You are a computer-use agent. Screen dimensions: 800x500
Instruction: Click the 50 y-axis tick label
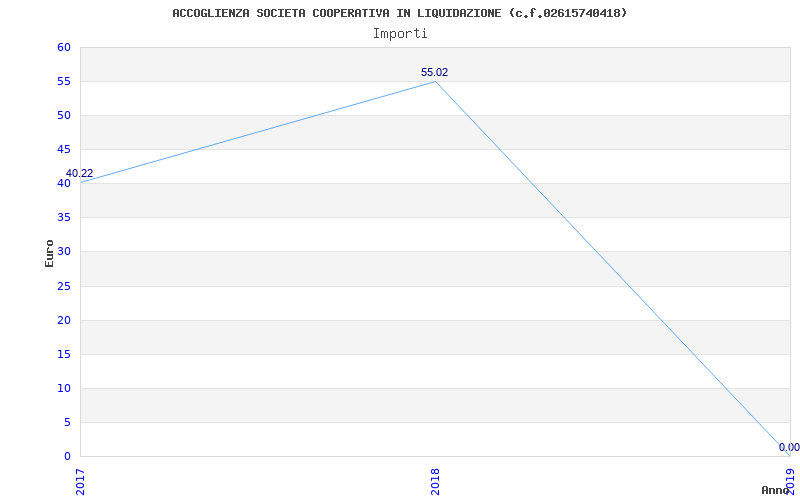[x=64, y=116]
